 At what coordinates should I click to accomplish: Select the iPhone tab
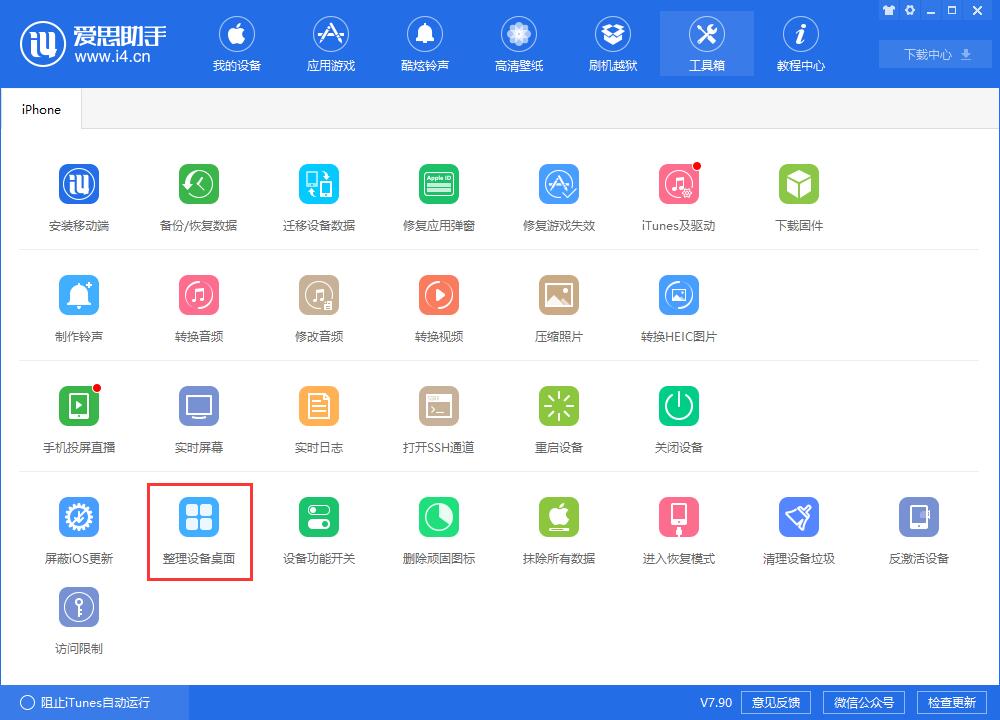41,108
